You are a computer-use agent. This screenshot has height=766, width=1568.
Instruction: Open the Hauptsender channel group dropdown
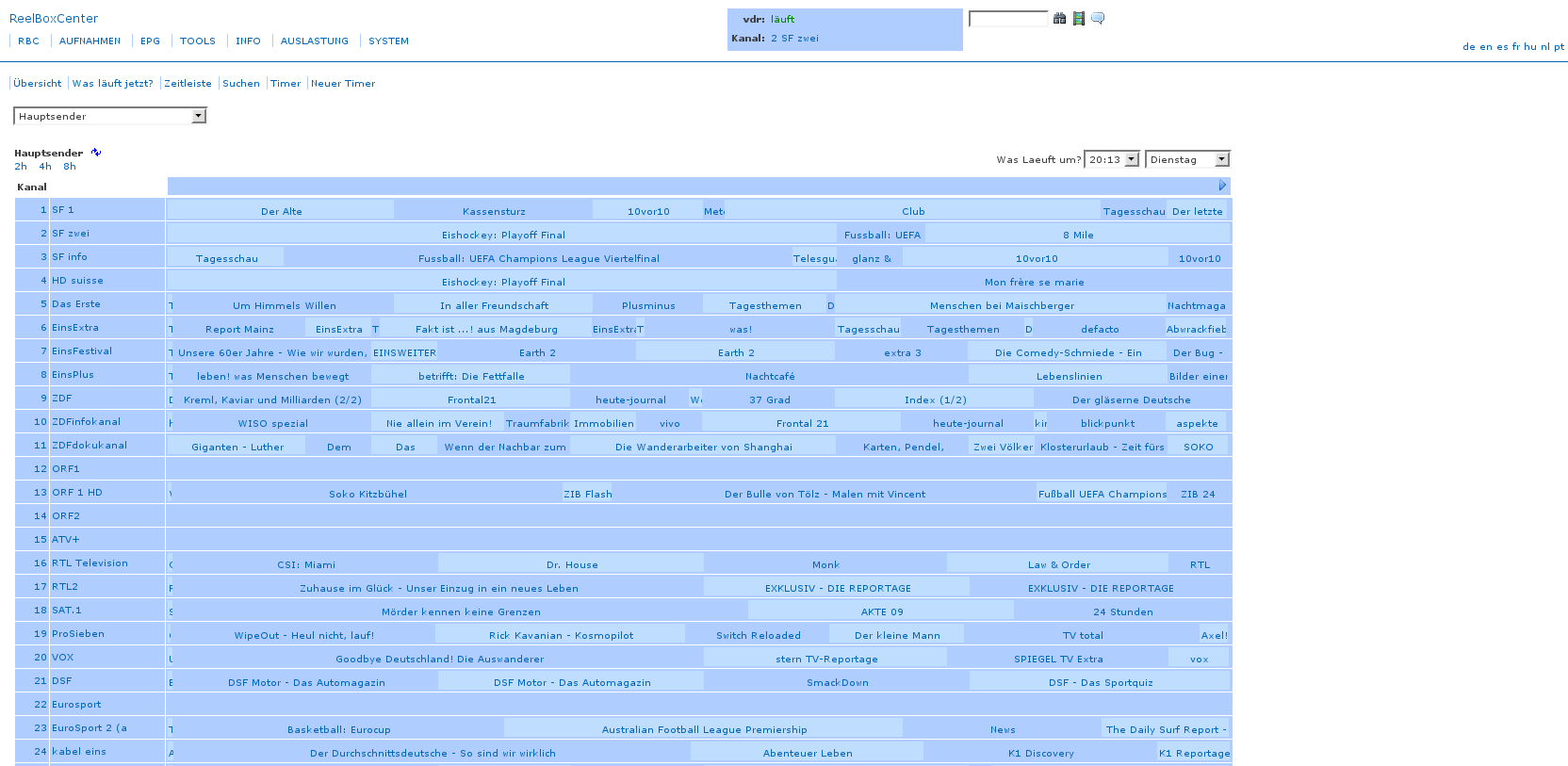(109, 116)
